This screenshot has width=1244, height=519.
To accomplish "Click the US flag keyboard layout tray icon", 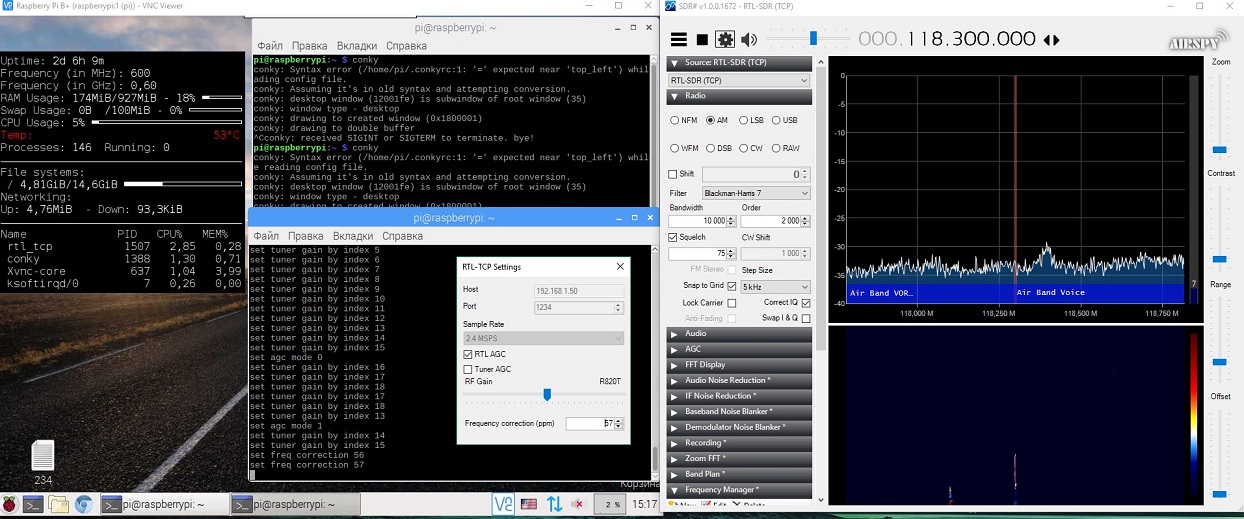I will click(x=529, y=504).
